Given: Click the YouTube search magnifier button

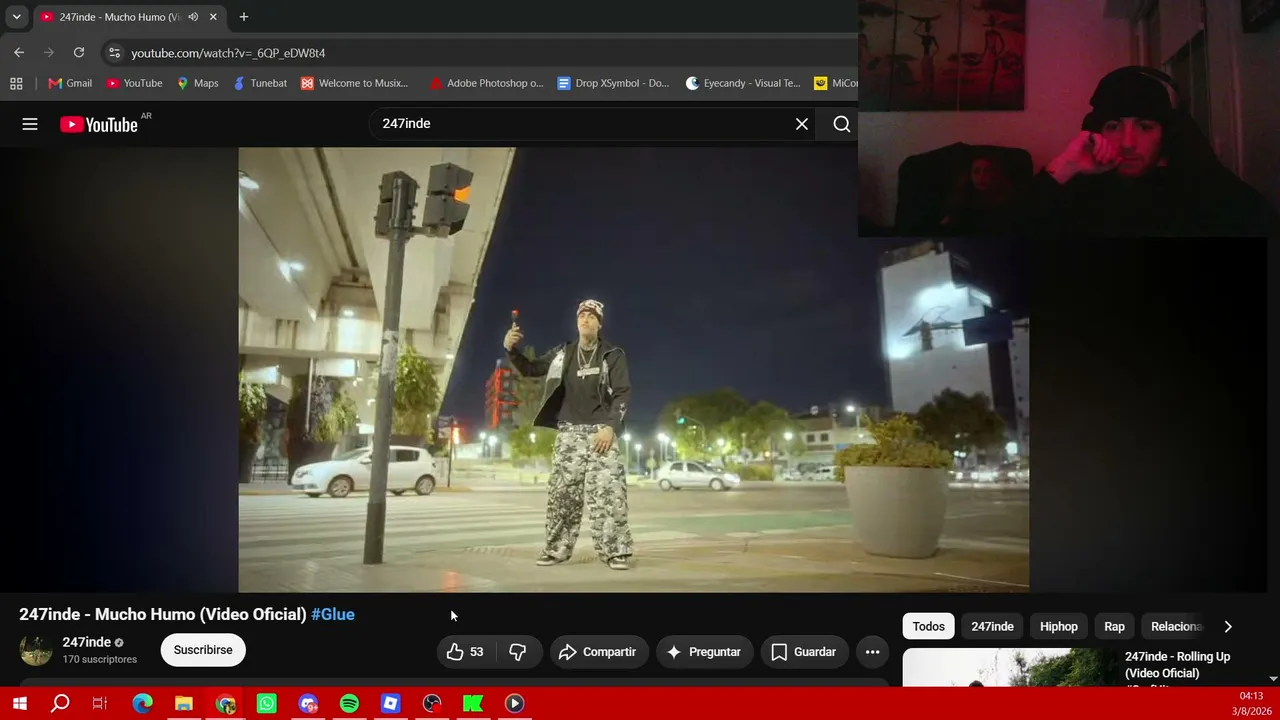Looking at the screenshot, I should click(842, 124).
